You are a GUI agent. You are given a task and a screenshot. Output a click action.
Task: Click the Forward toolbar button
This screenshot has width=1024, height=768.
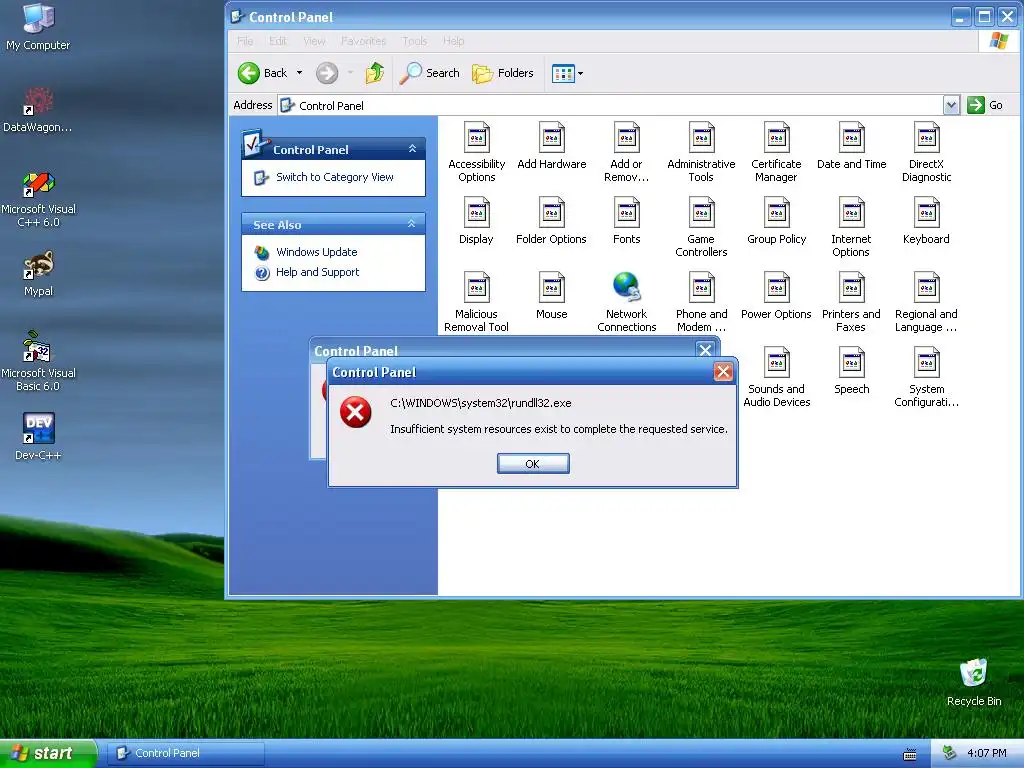[x=327, y=73]
